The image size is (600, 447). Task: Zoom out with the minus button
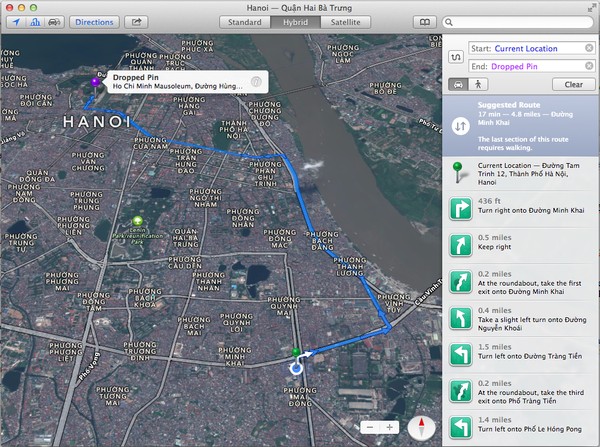tap(370, 427)
